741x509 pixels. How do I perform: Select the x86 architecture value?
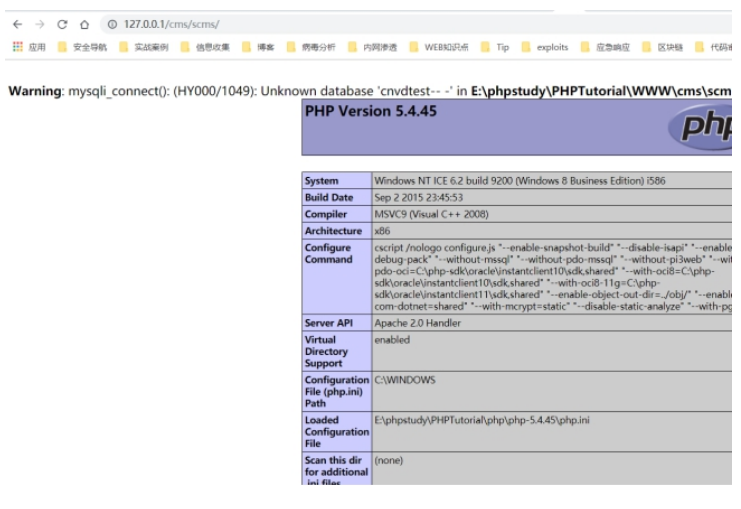(382, 231)
